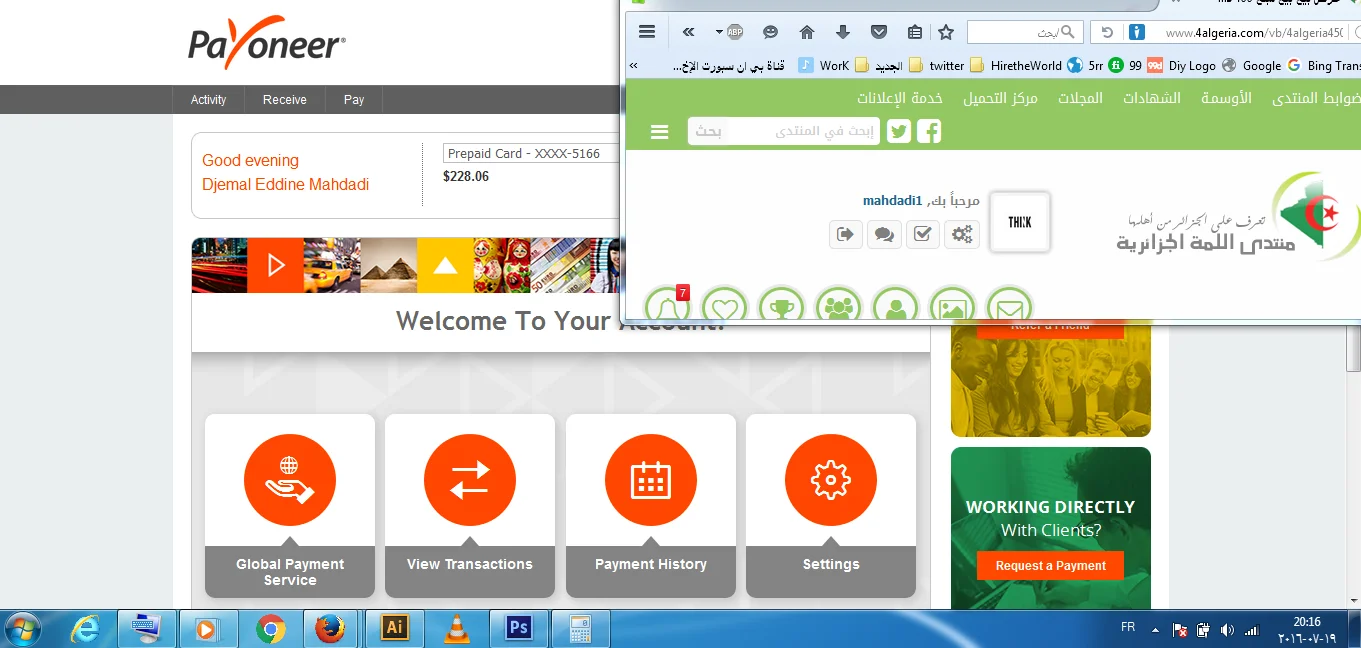The width and height of the screenshot is (1361, 648).
Task: Click the forum Twitter icon
Action: [899, 131]
